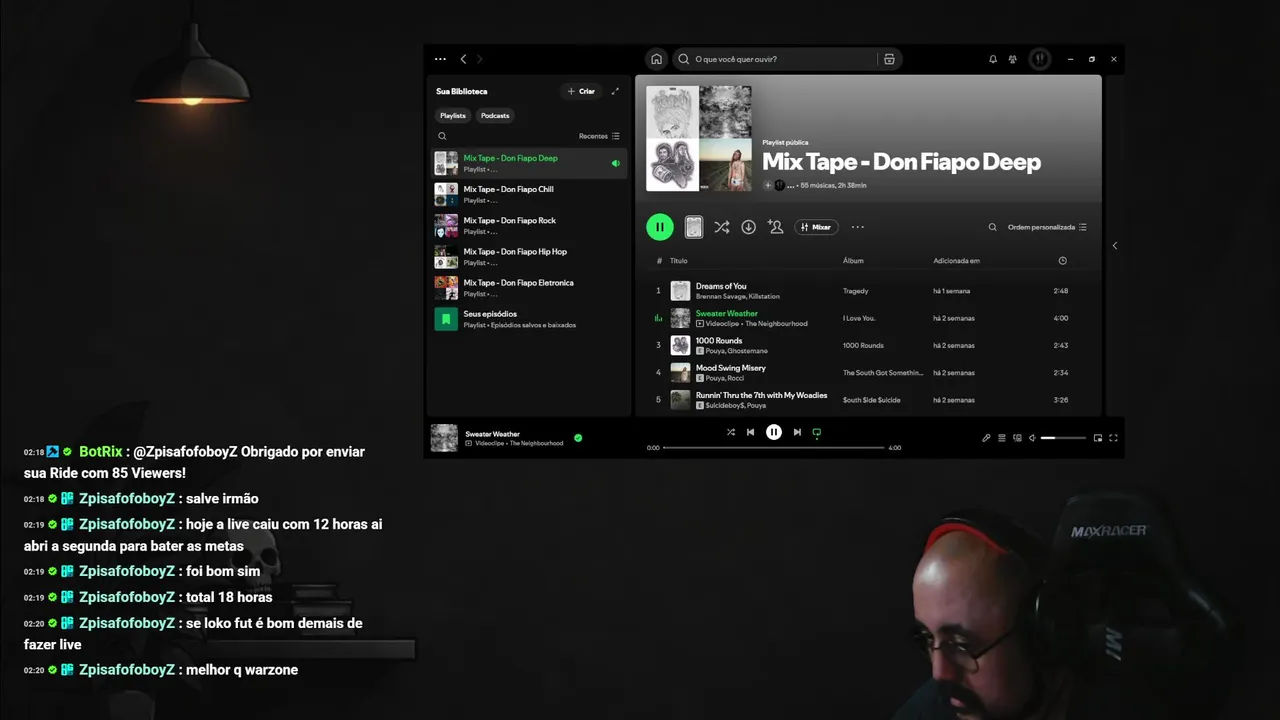Open the artist link Brennan Savage
The image size is (1280, 720).
(720, 297)
